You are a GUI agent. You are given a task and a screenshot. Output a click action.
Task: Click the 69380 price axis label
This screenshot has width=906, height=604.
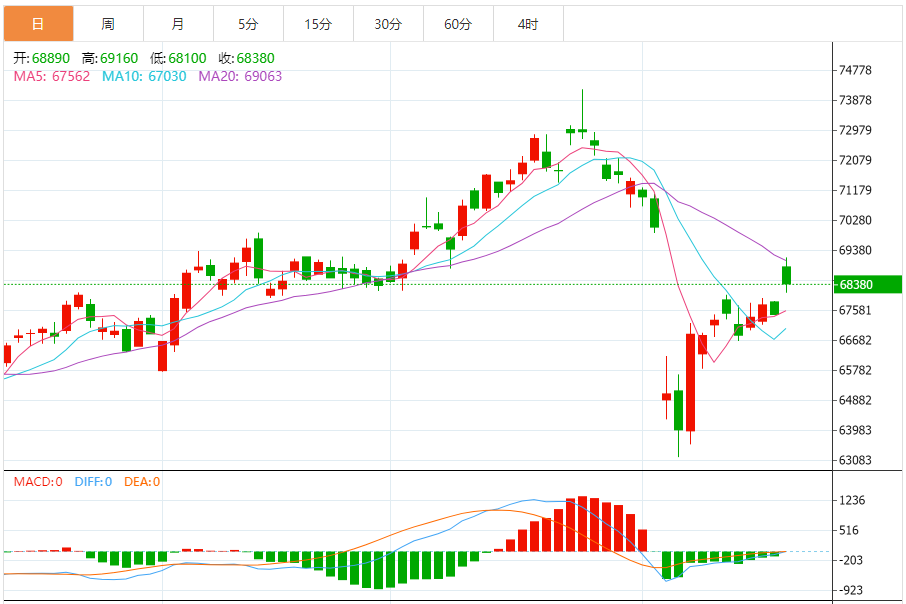coord(855,250)
